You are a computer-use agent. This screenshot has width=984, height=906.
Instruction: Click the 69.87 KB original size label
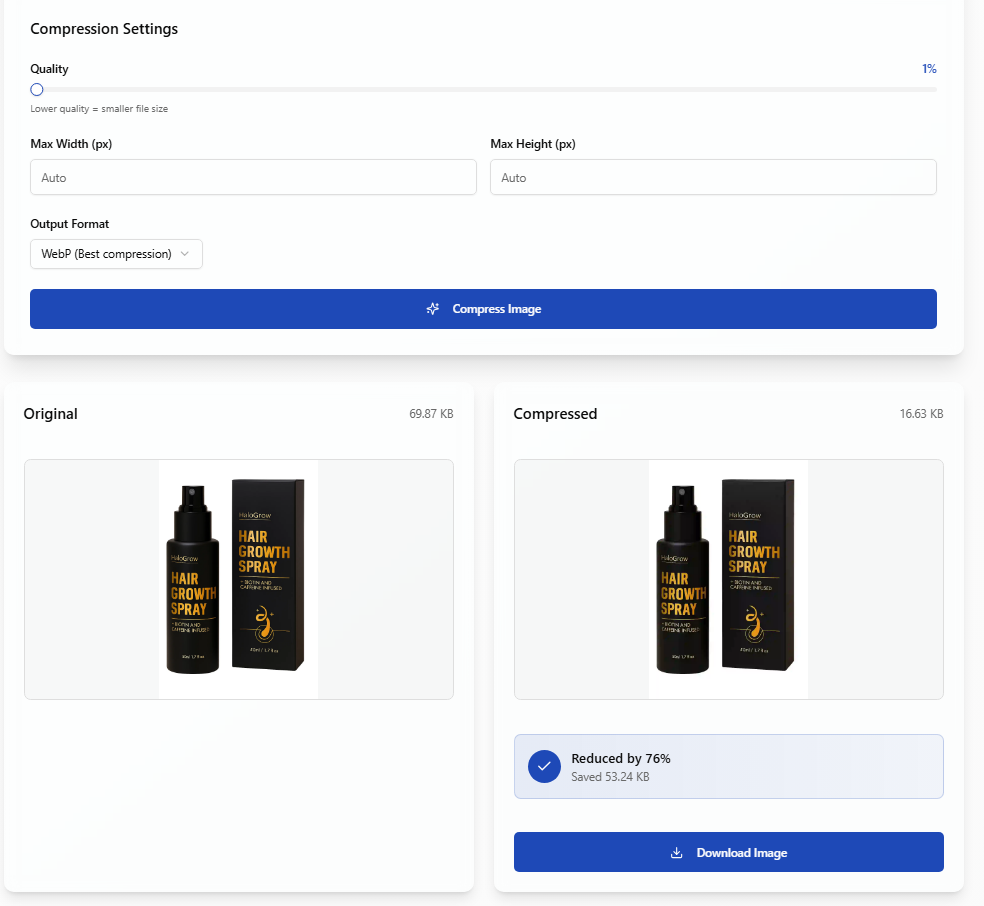point(432,413)
